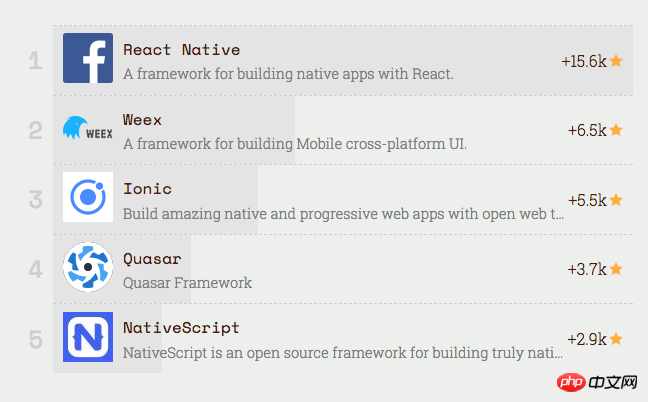The width and height of the screenshot is (648, 402).
Task: Click the star icon beside +5.5k
Action: (x=616, y=200)
